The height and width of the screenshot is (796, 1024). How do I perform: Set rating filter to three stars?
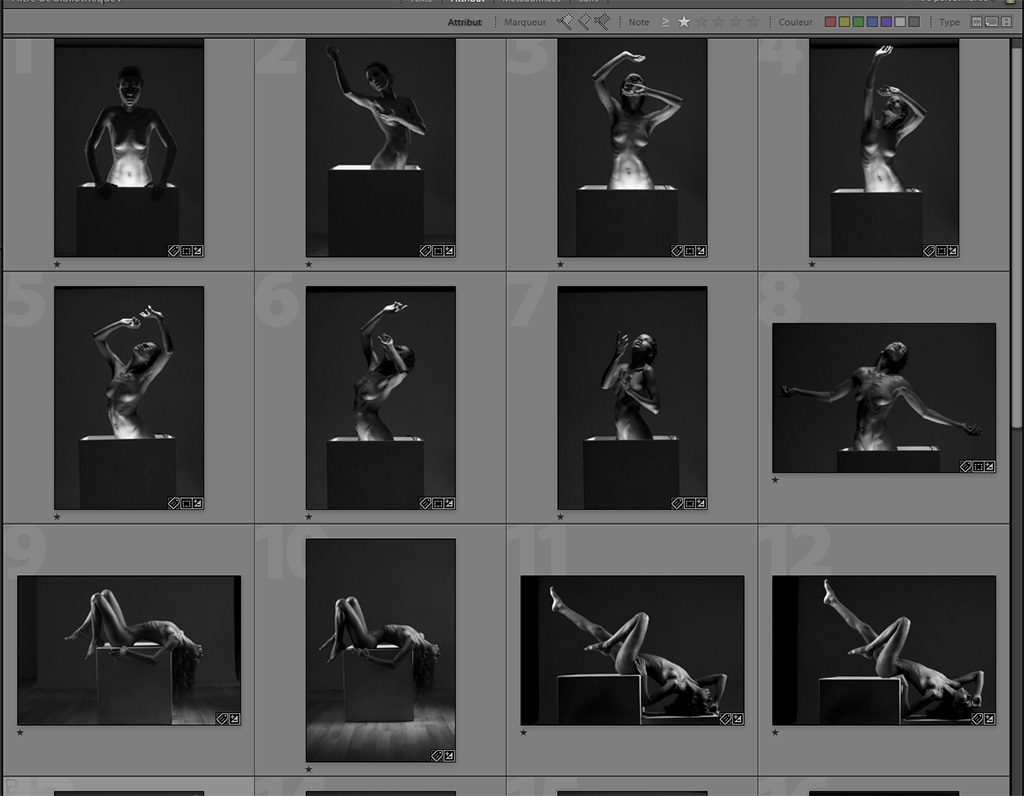click(718, 22)
